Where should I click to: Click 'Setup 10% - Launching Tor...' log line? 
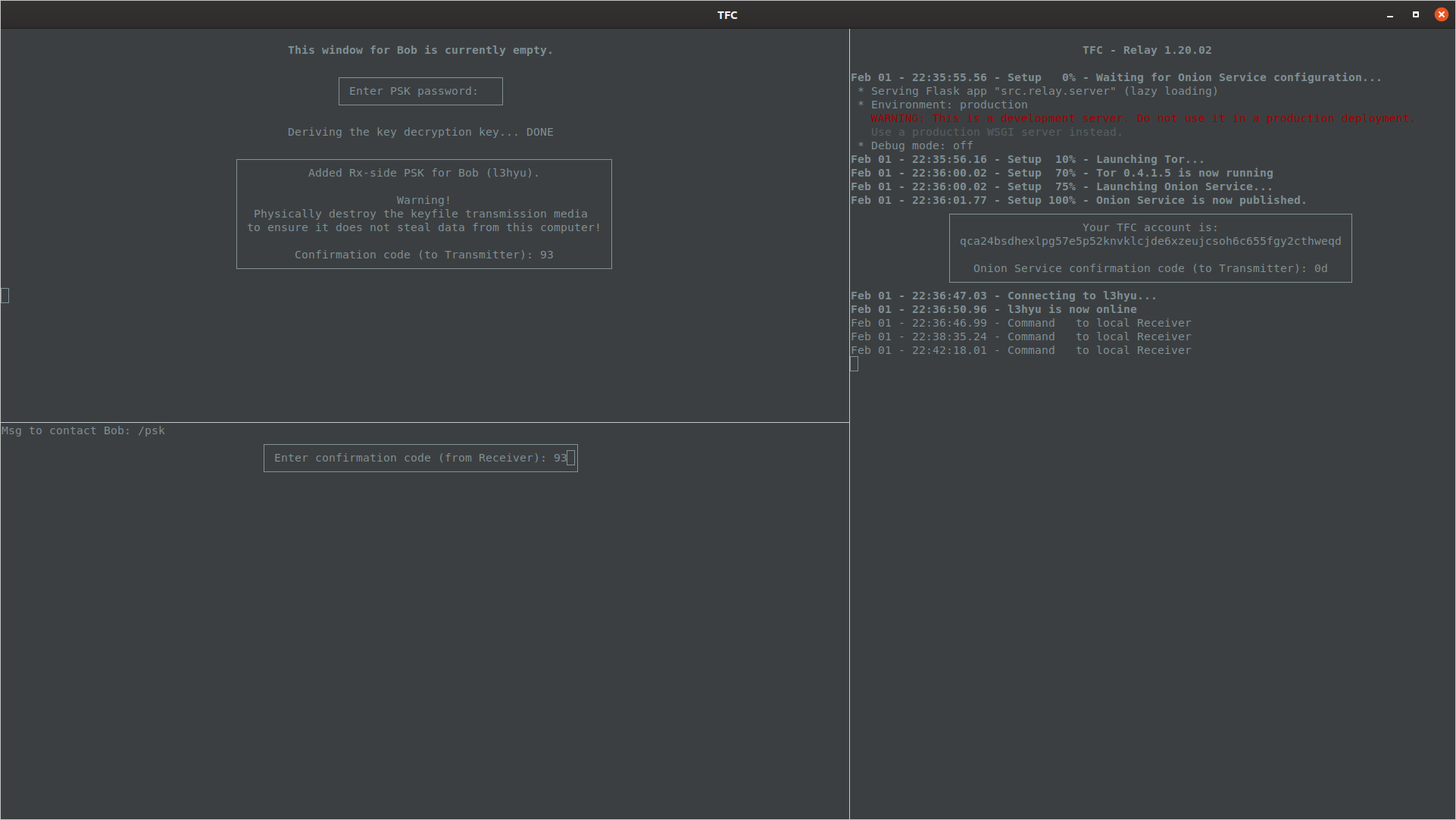tap(1027, 159)
